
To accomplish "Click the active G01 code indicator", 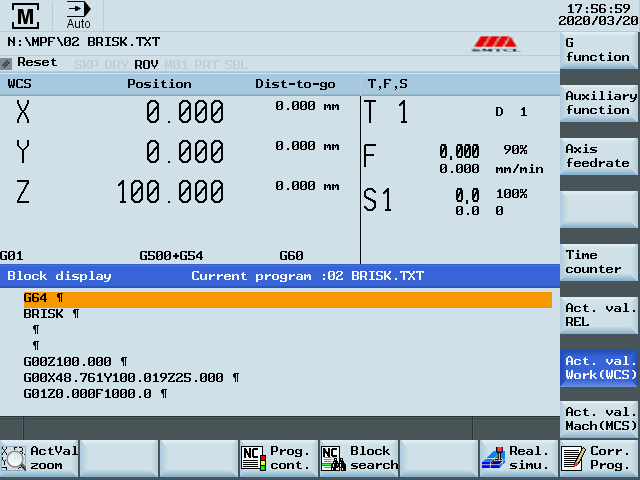I will 12,256.
